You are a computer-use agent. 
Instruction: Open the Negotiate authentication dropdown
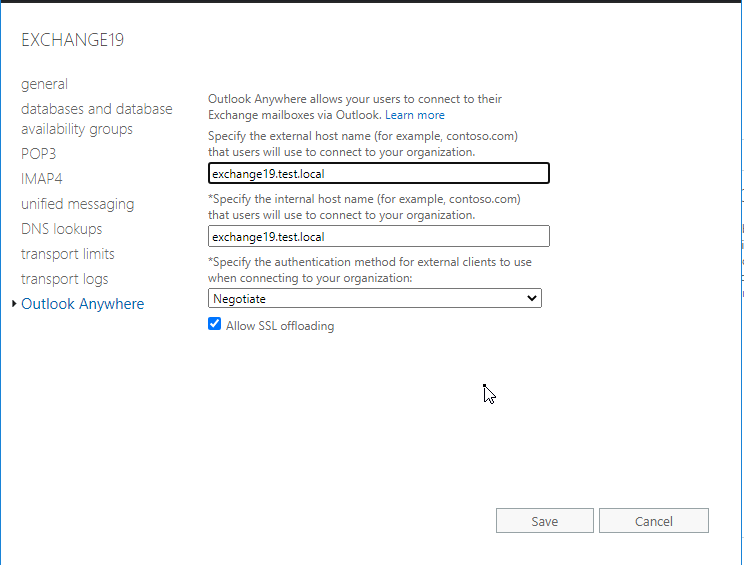pos(375,298)
